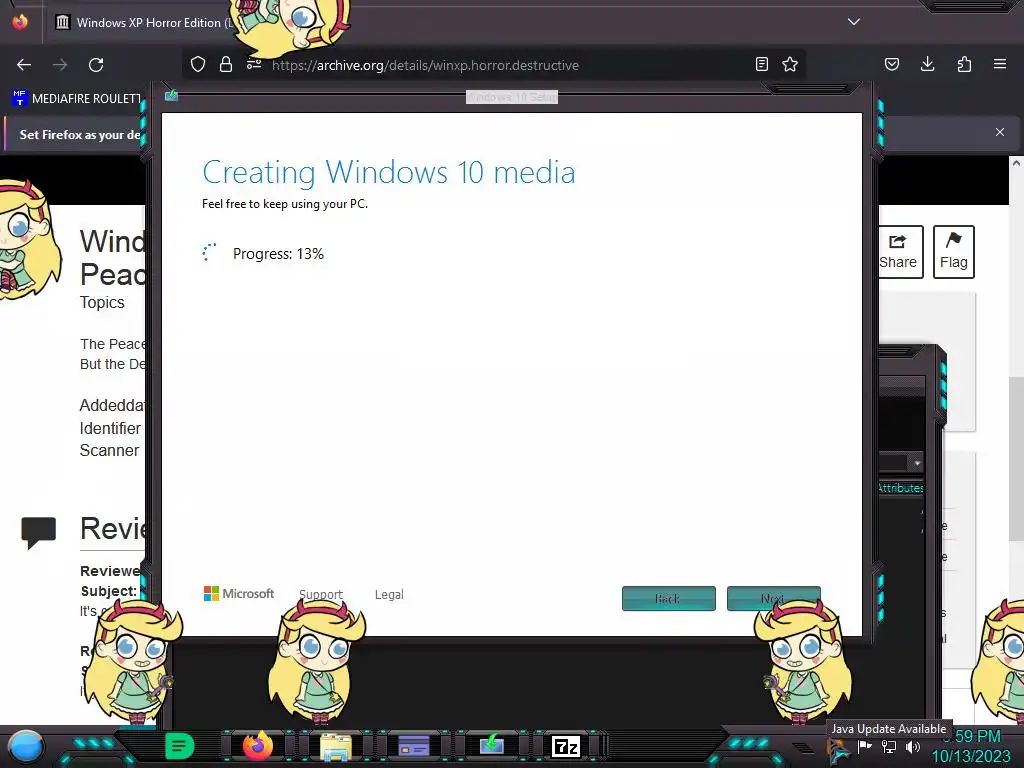This screenshot has height=768, width=1024.
Task: Bookmark this page with the star
Action: [790, 64]
